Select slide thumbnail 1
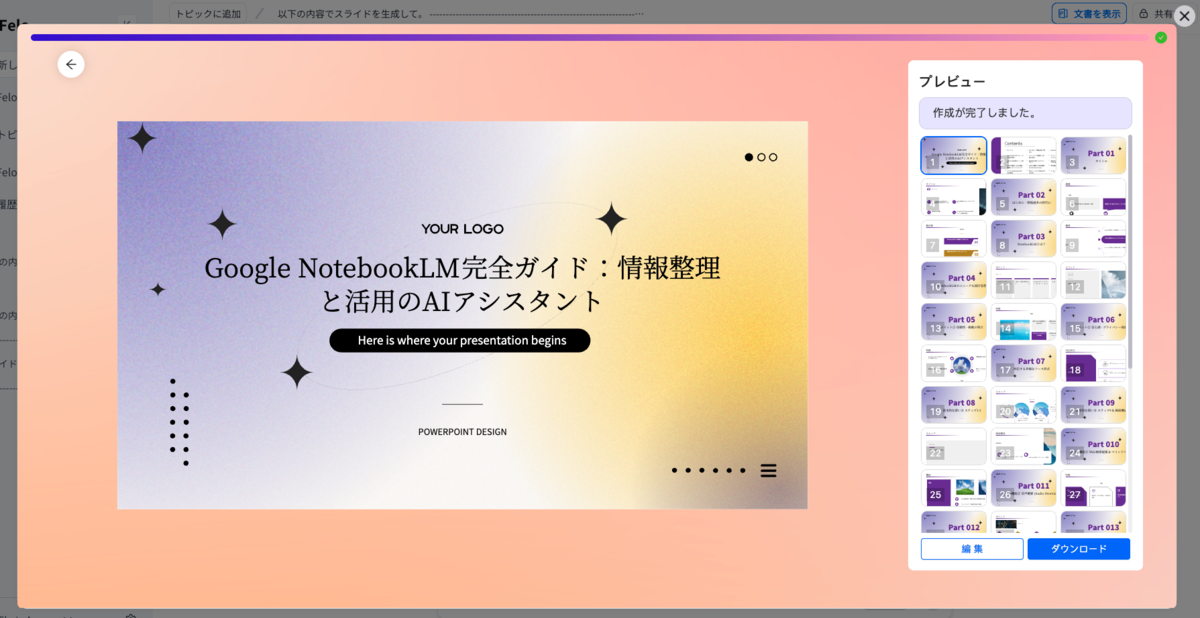Viewport: 1200px width, 618px height. click(x=954, y=155)
